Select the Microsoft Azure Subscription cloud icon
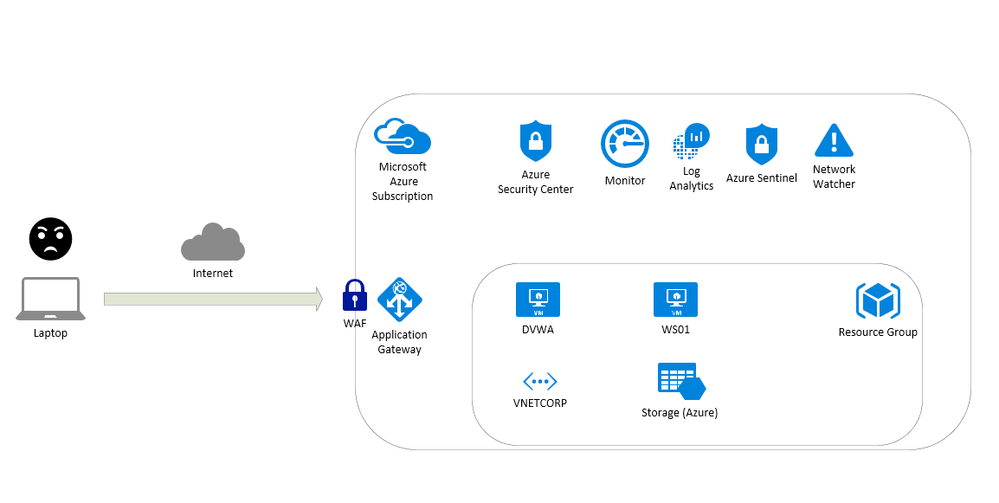This screenshot has width=999, height=503. pos(402,136)
